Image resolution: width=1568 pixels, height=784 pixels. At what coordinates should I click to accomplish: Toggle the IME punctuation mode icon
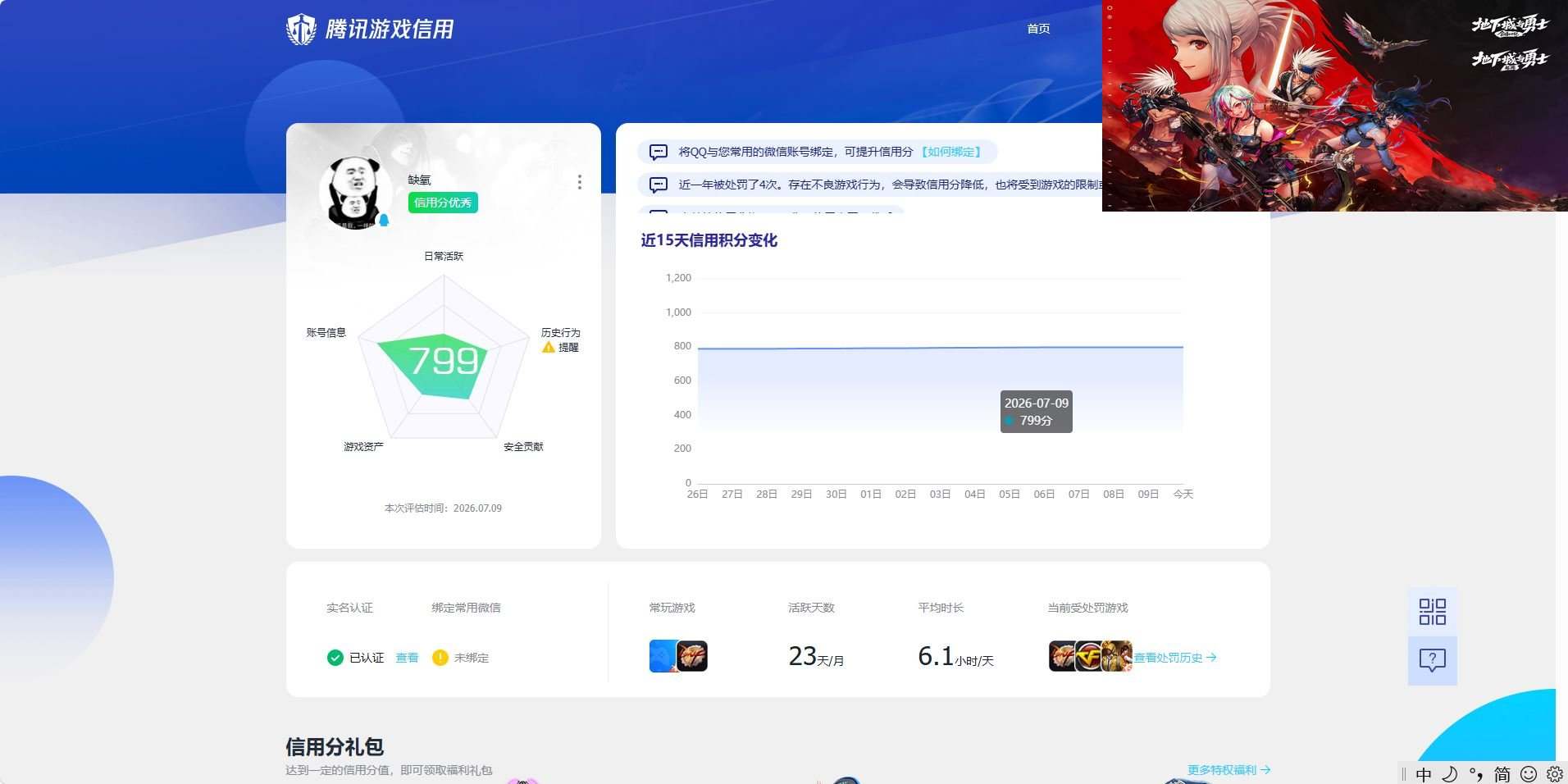[x=1476, y=774]
